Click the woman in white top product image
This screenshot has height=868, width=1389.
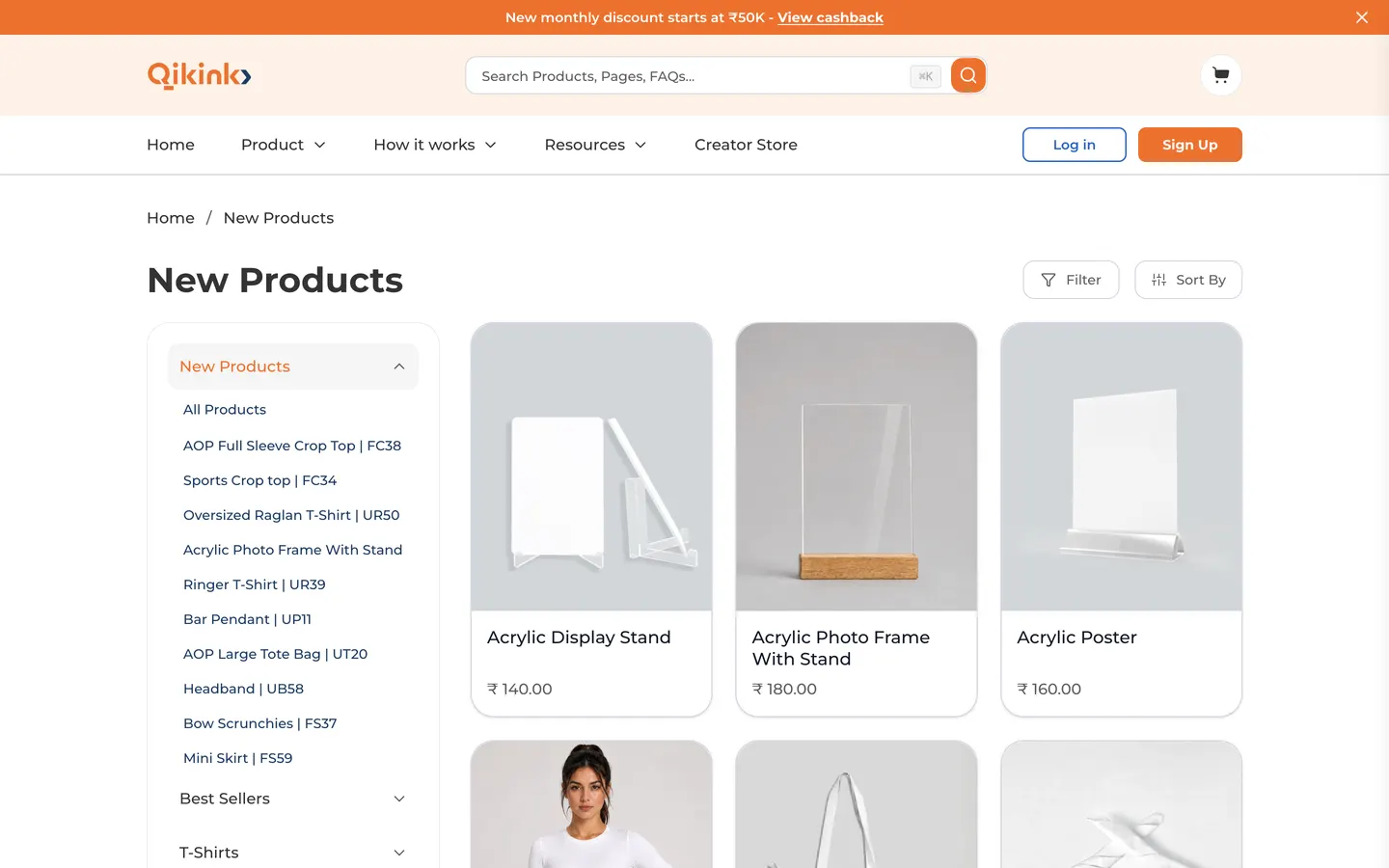(591, 804)
